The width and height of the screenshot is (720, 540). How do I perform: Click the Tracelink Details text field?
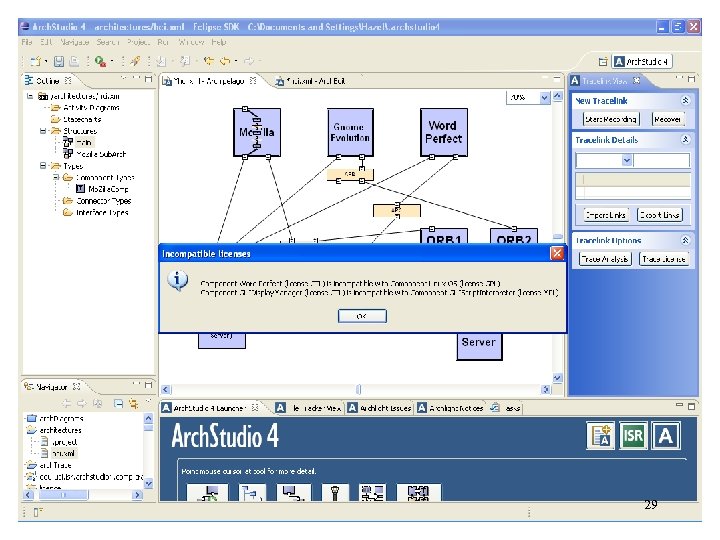click(x=661, y=160)
